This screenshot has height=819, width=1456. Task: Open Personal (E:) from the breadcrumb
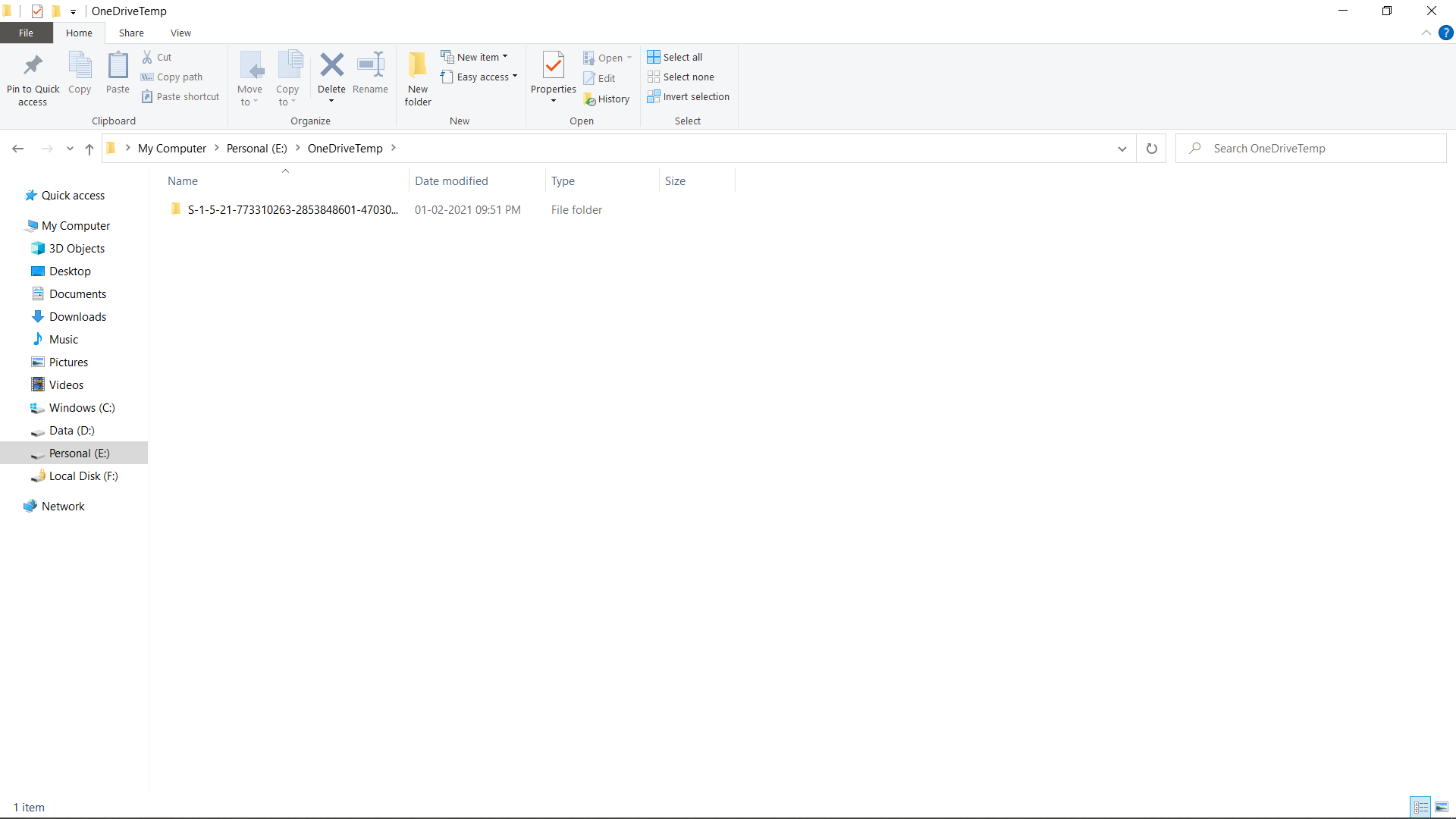tap(256, 148)
